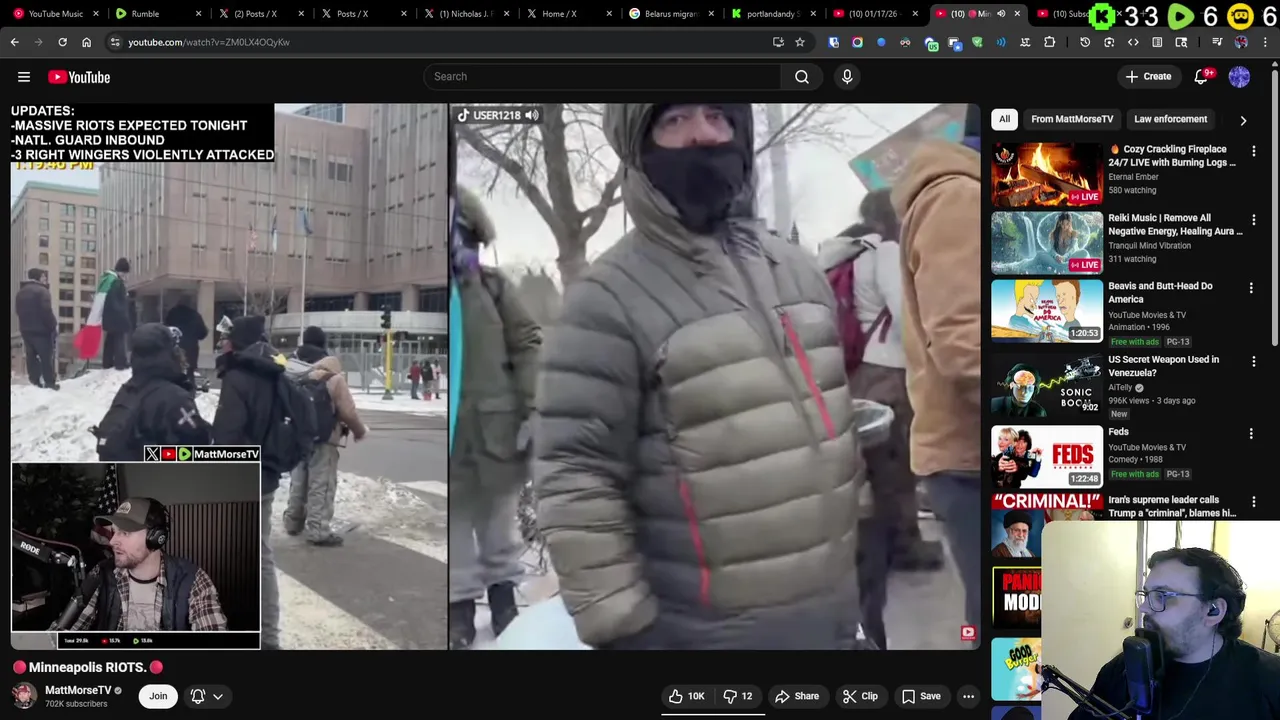Select the All filter chip
1280x720 pixels.
click(1004, 119)
